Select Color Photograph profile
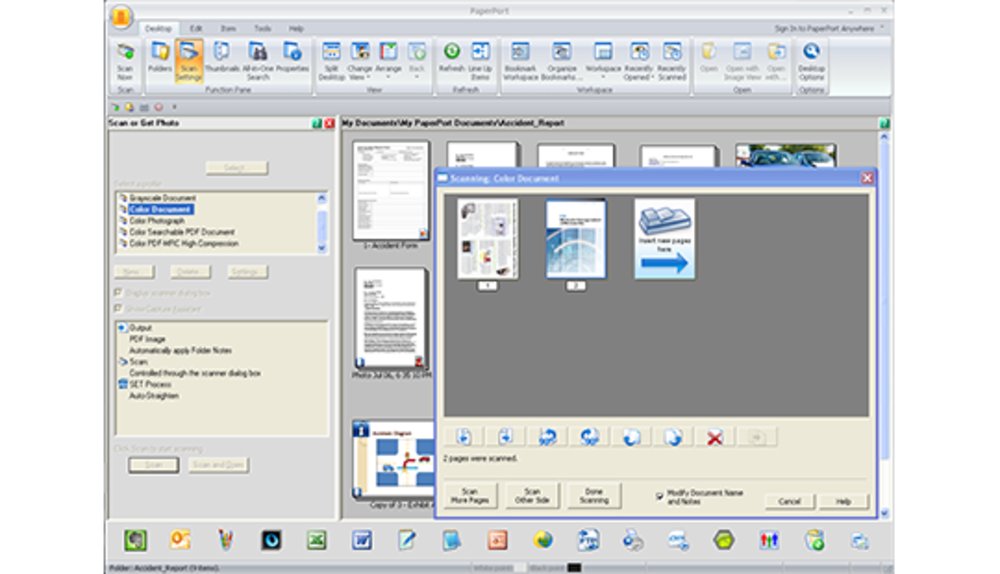The height and width of the screenshot is (574, 1000). [156, 221]
